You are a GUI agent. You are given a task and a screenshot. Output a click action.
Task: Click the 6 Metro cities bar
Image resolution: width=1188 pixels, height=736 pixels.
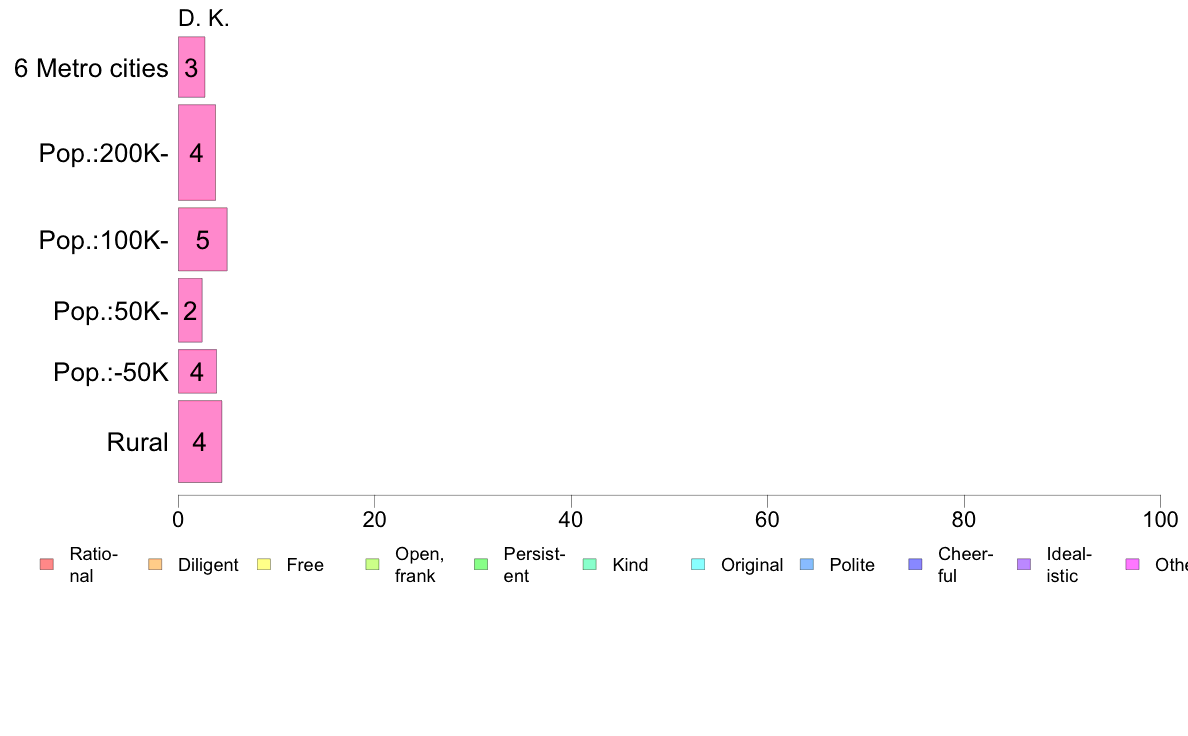tap(191, 68)
